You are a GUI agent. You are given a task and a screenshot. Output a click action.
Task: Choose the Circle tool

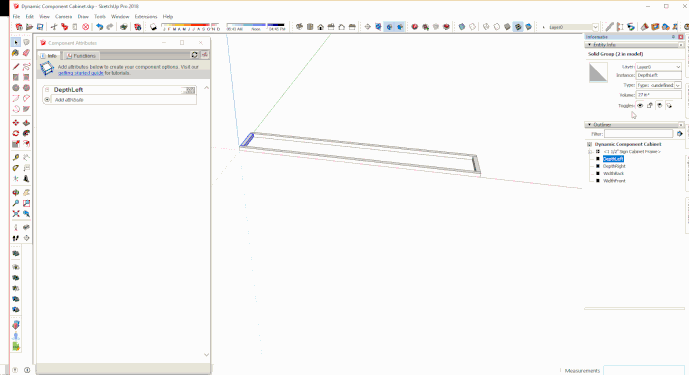(x=16, y=88)
